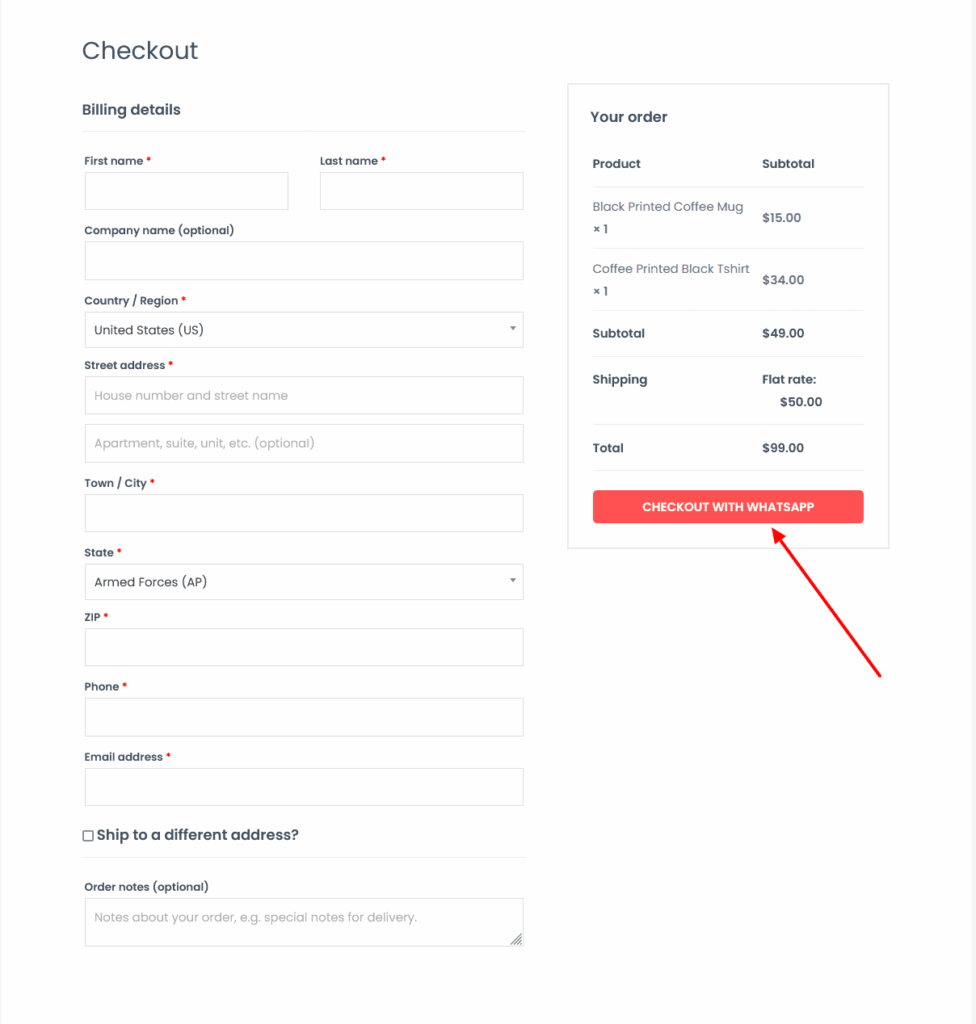Click the ZIP code field
The image size is (976, 1024).
pyautogui.click(x=304, y=647)
